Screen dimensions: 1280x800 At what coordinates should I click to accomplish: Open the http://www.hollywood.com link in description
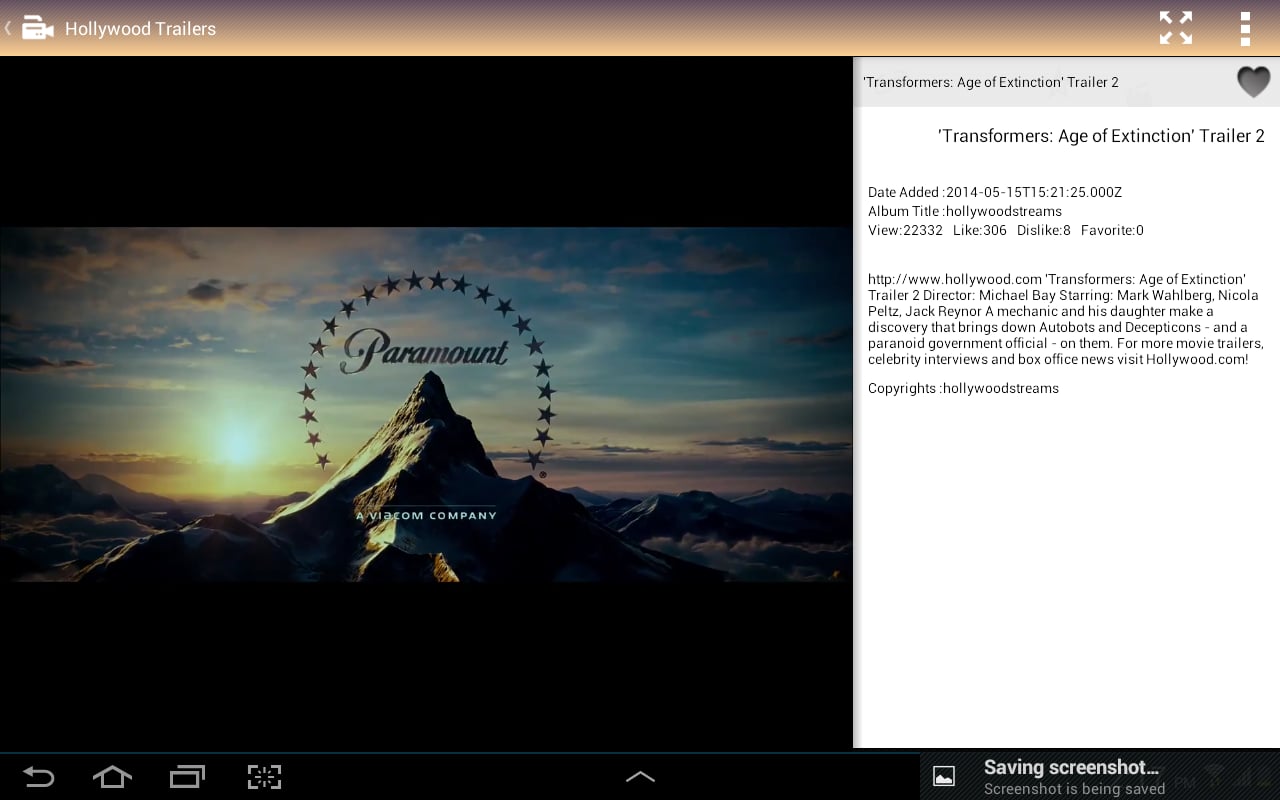click(x=955, y=279)
